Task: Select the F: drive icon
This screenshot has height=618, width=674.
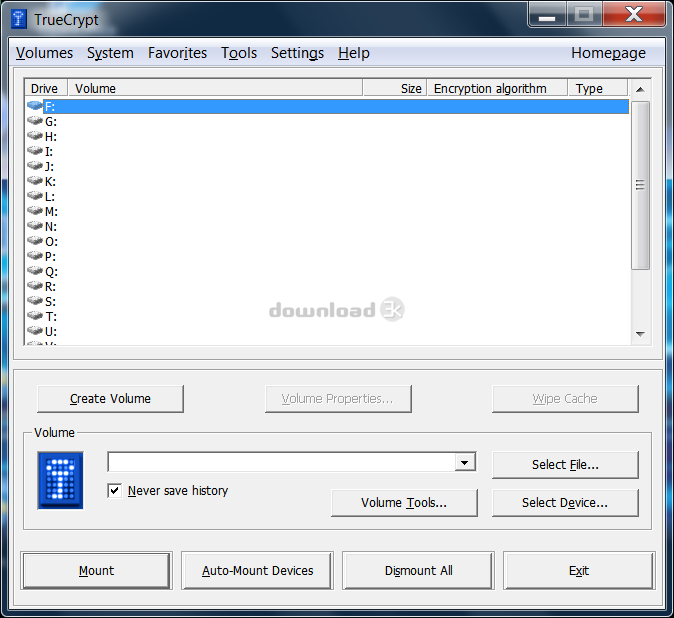Action: (x=35, y=105)
